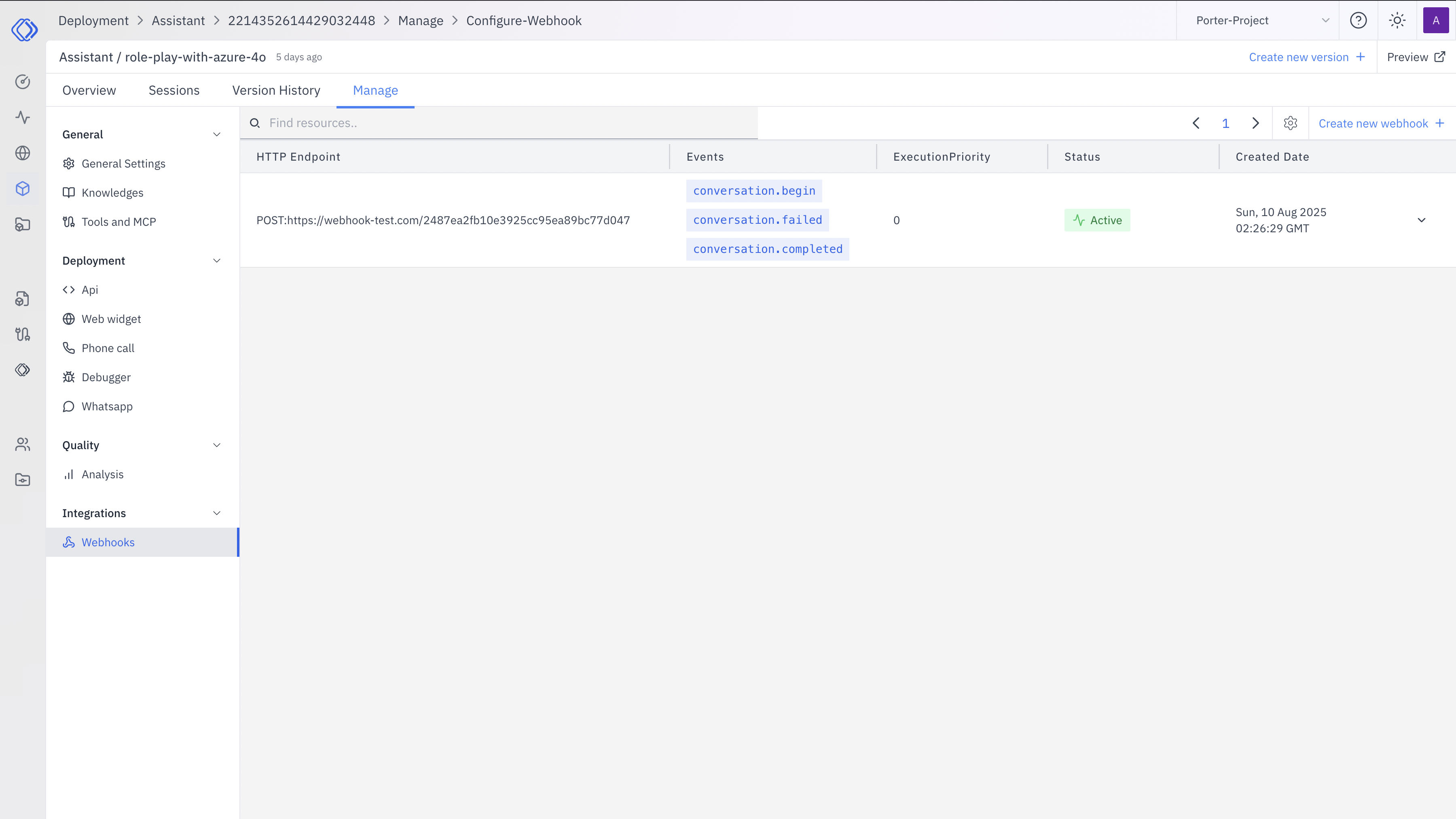Open the help question mark icon
Image resolution: width=1456 pixels, height=819 pixels.
[x=1358, y=20]
